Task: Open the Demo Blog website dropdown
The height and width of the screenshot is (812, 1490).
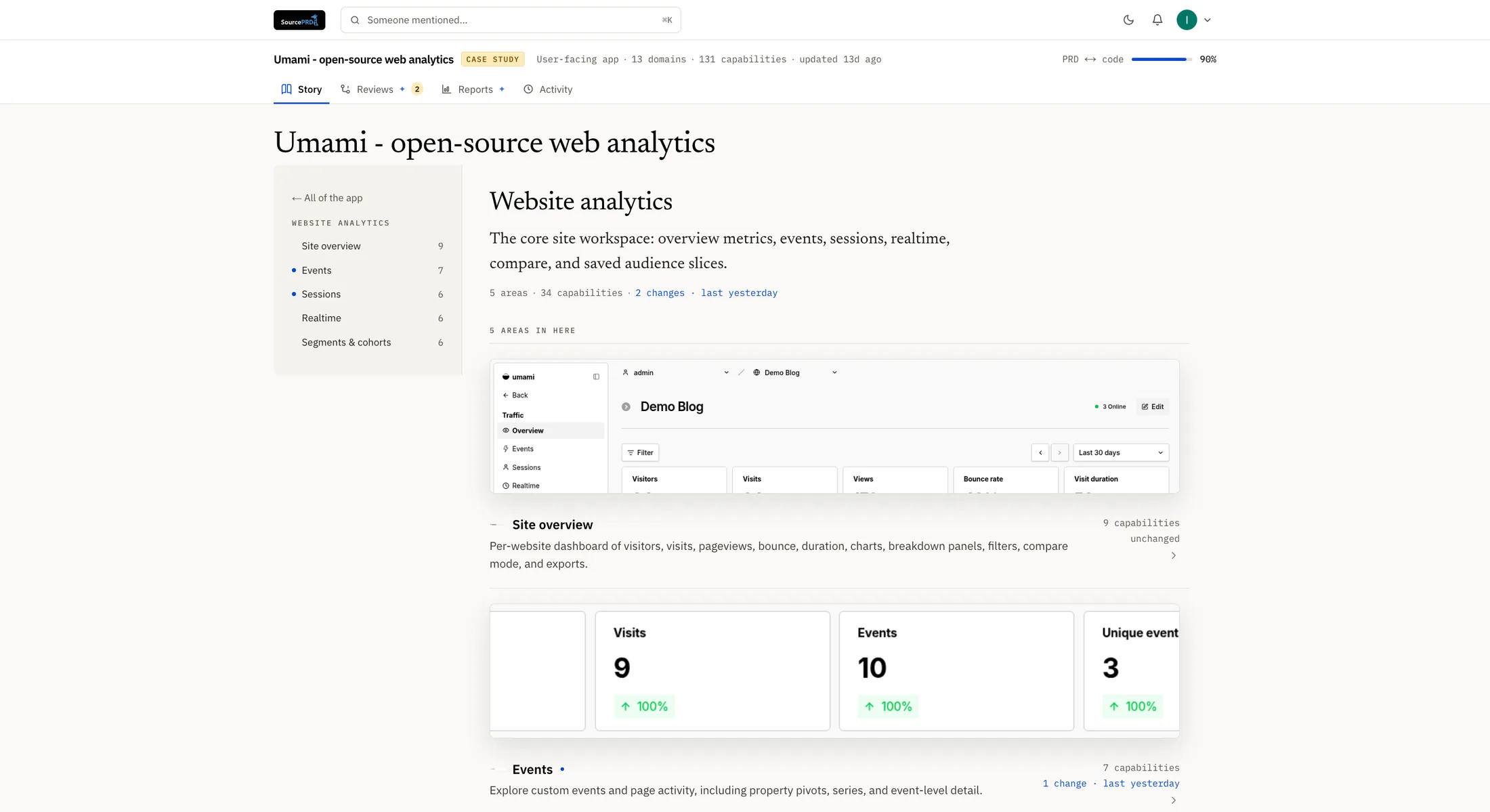Action: tap(795, 372)
